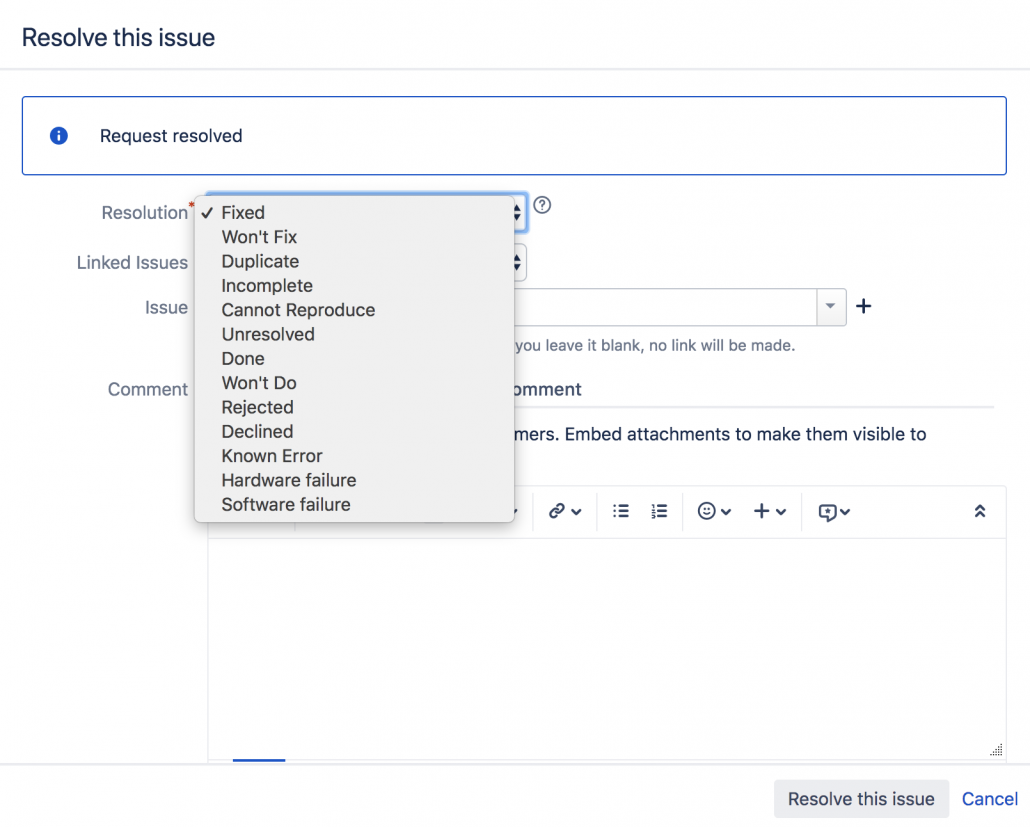This screenshot has width=1030, height=827.
Task: Toggle numbered list in comment editor
Action: [x=659, y=511]
